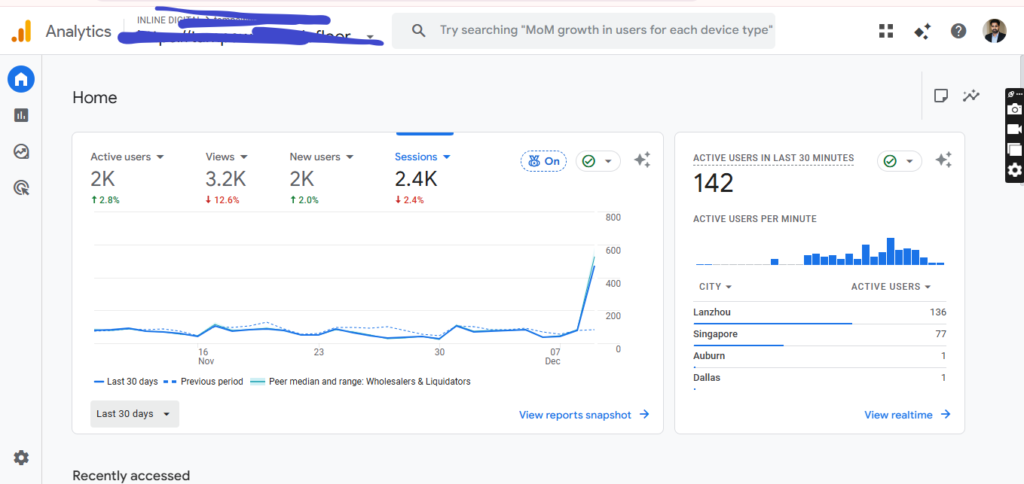This screenshot has width=1024, height=484.
Task: Open the annotations note icon
Action: pyautogui.click(x=940, y=96)
